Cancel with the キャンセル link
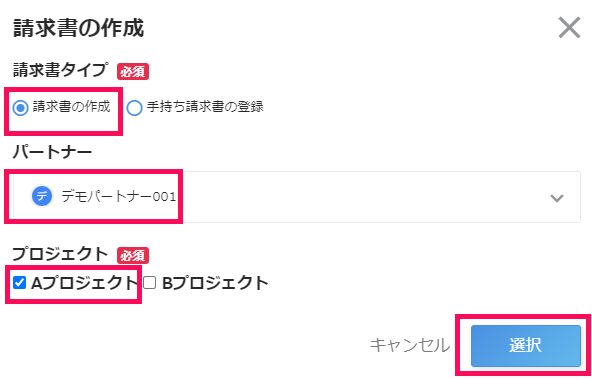The height and width of the screenshot is (379, 592). (410, 345)
